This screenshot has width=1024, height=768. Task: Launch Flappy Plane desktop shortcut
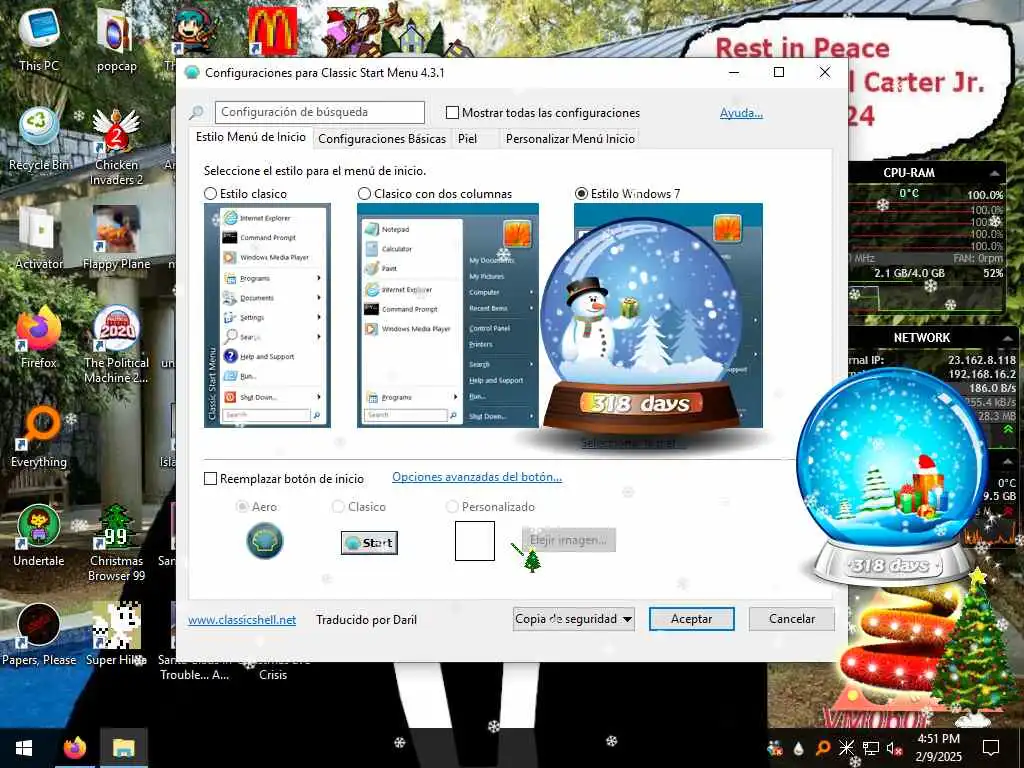[116, 237]
